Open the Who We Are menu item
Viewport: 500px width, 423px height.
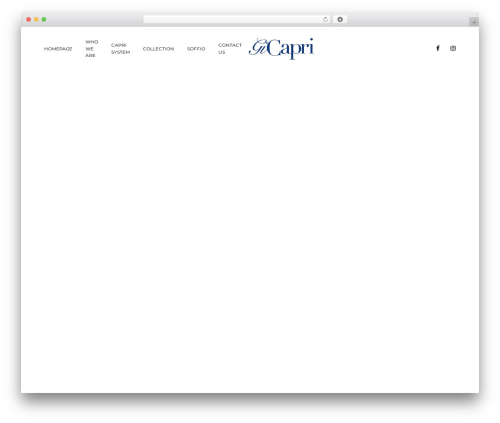tap(91, 49)
